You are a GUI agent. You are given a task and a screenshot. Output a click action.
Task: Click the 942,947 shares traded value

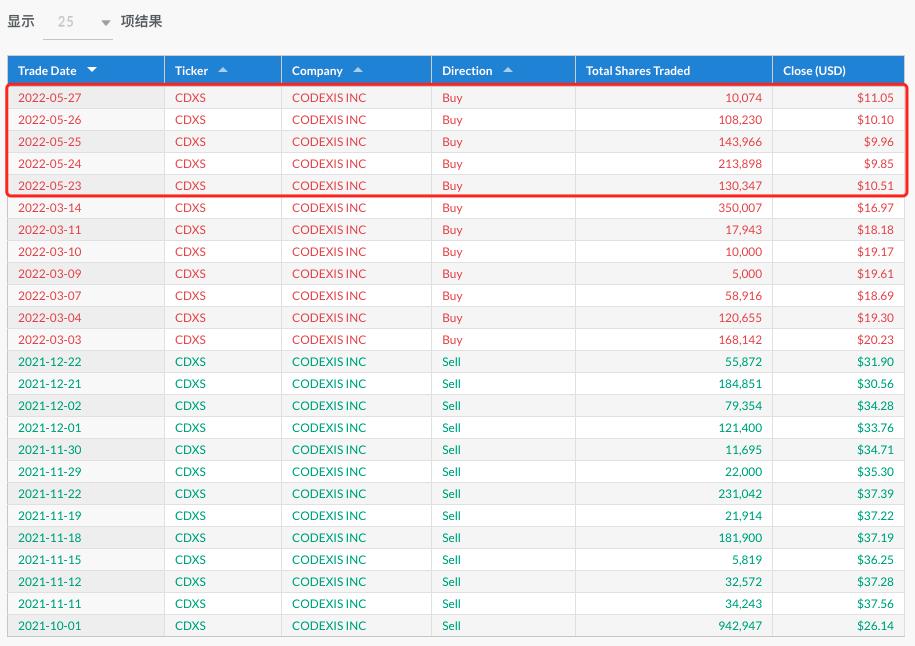click(738, 626)
